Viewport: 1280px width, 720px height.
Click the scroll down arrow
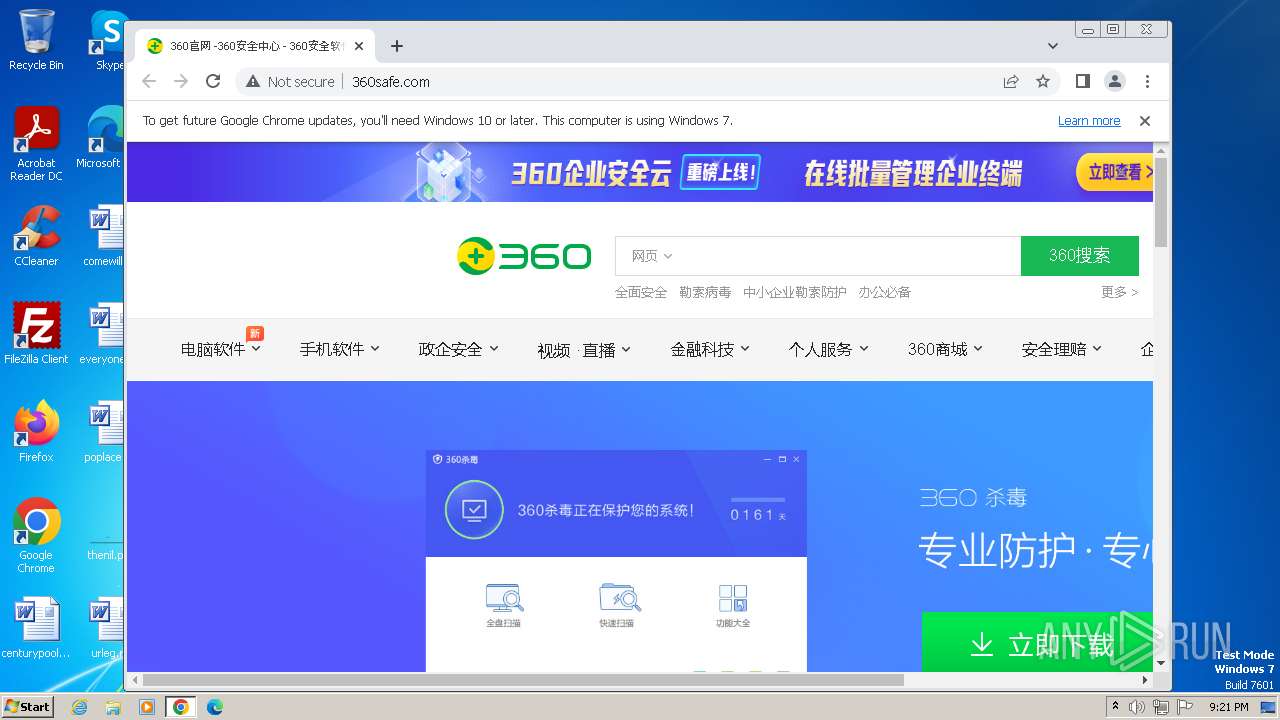click(1161, 663)
